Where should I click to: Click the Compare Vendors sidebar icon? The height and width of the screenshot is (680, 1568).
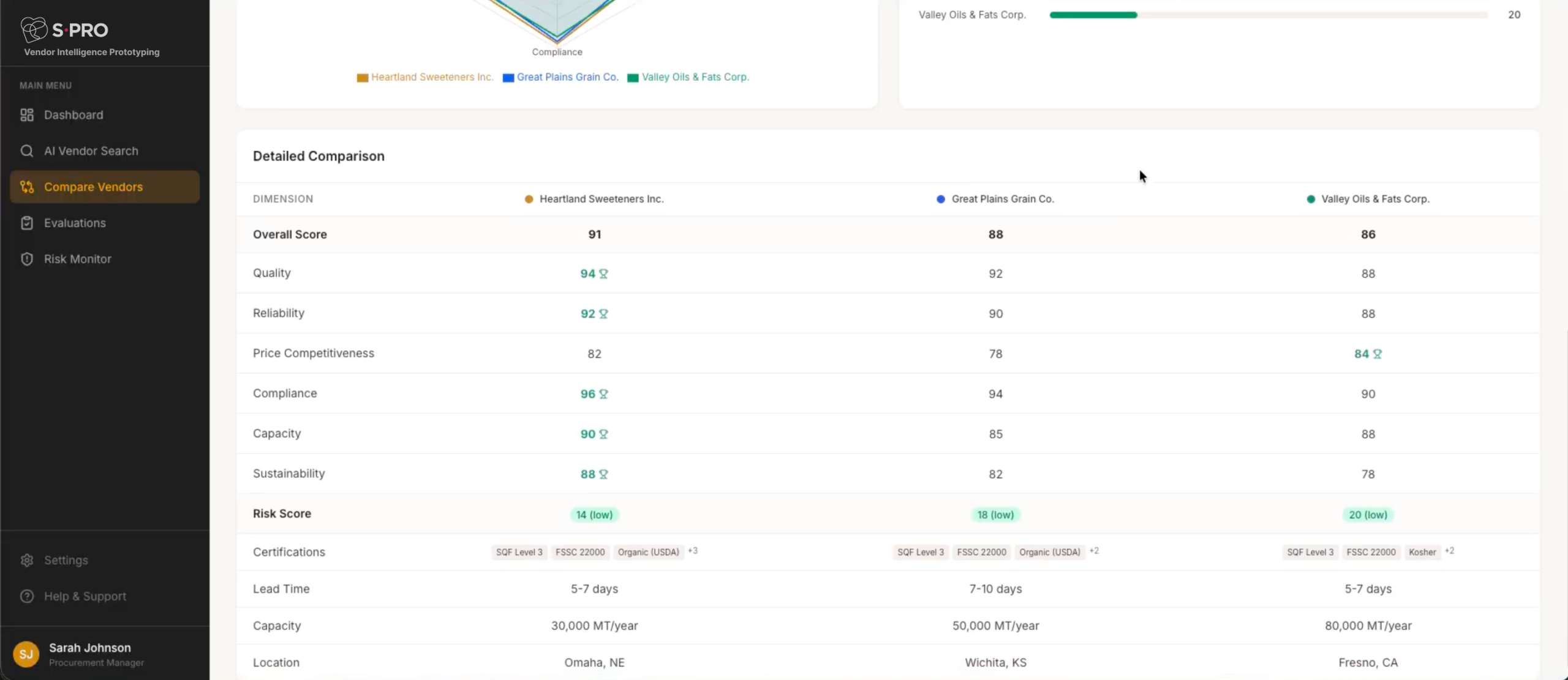pos(27,187)
